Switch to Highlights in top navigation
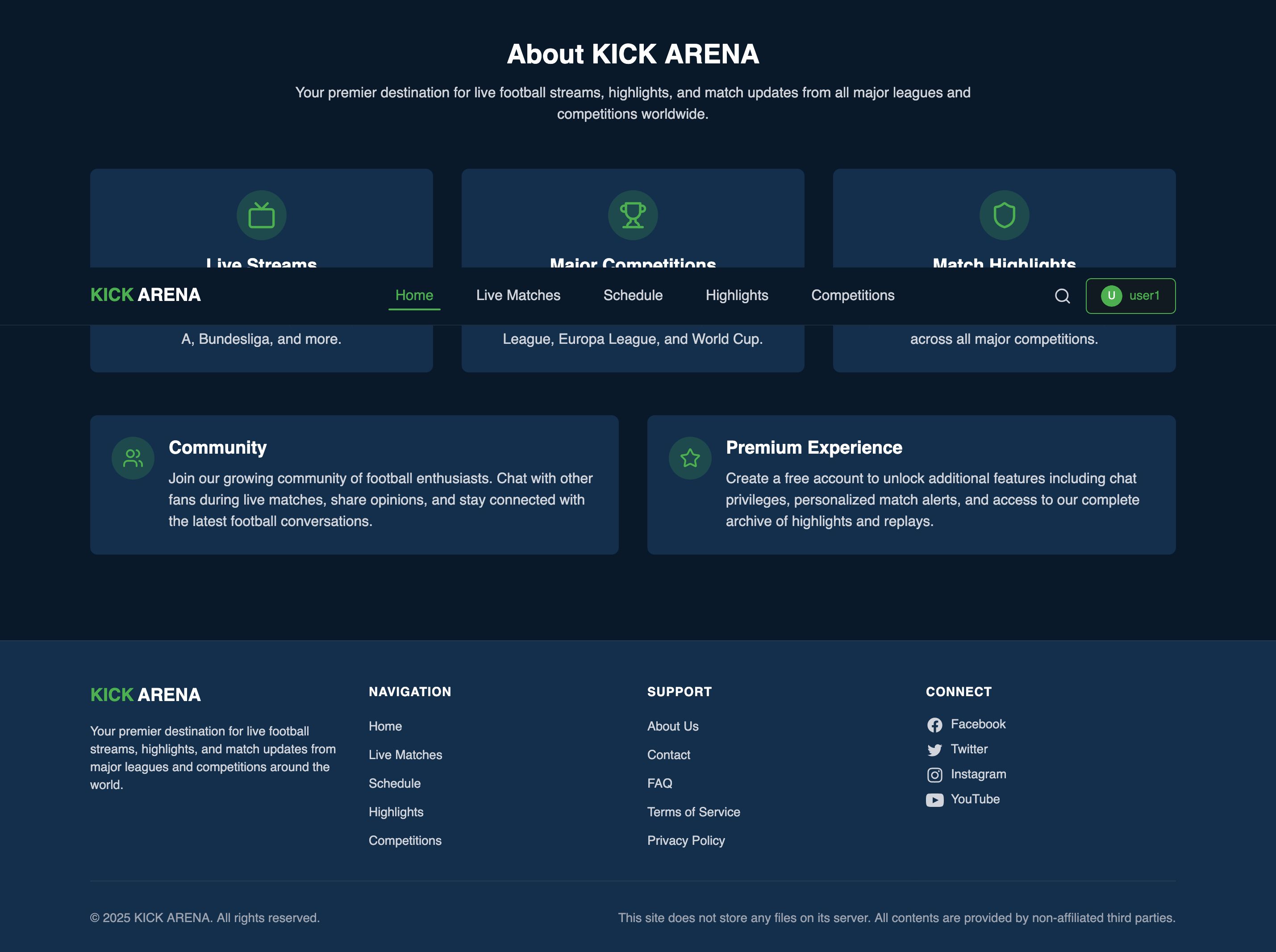 (x=737, y=296)
